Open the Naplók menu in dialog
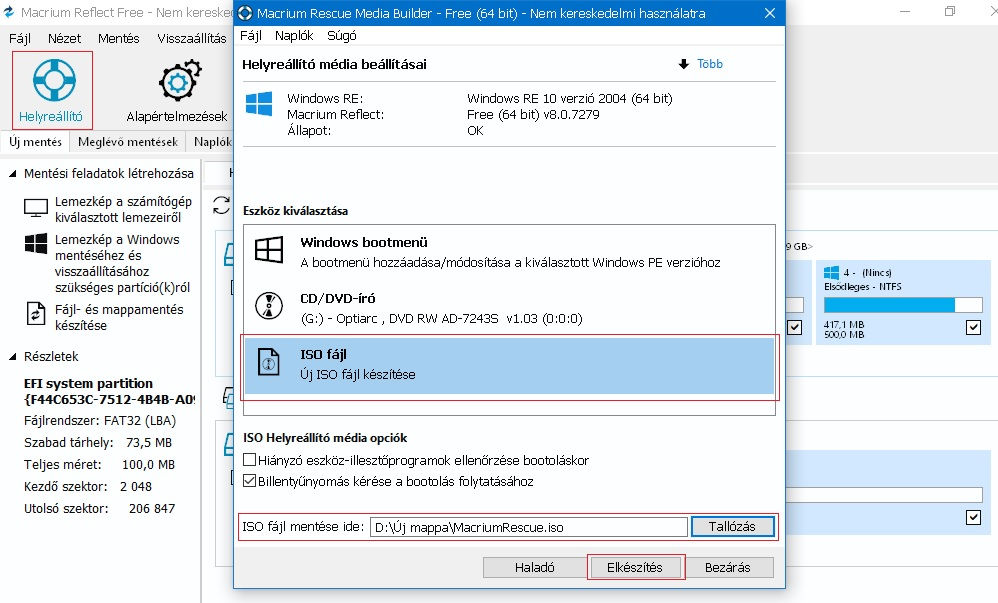The width and height of the screenshot is (998, 603). [294, 36]
